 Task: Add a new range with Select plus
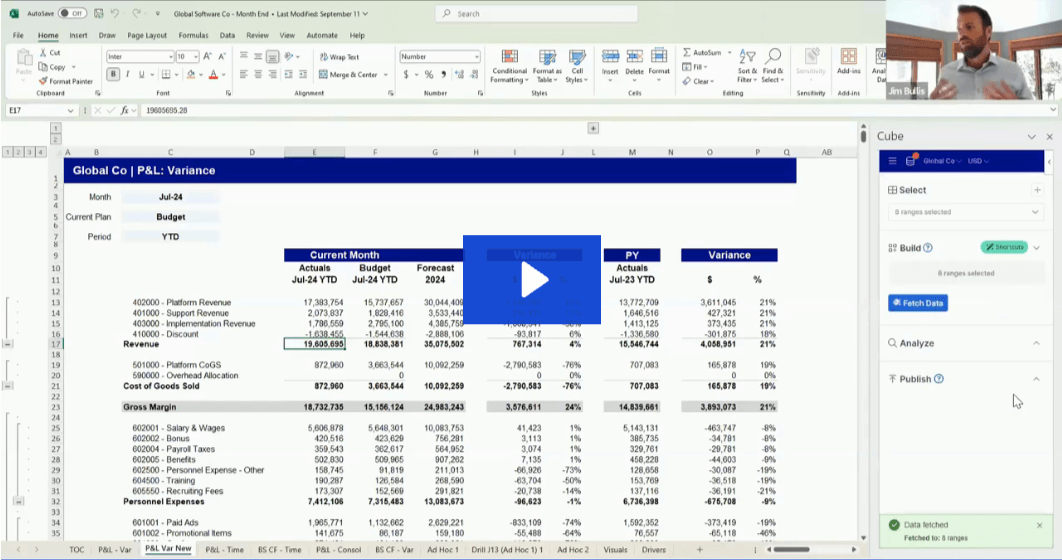[x=1037, y=190]
